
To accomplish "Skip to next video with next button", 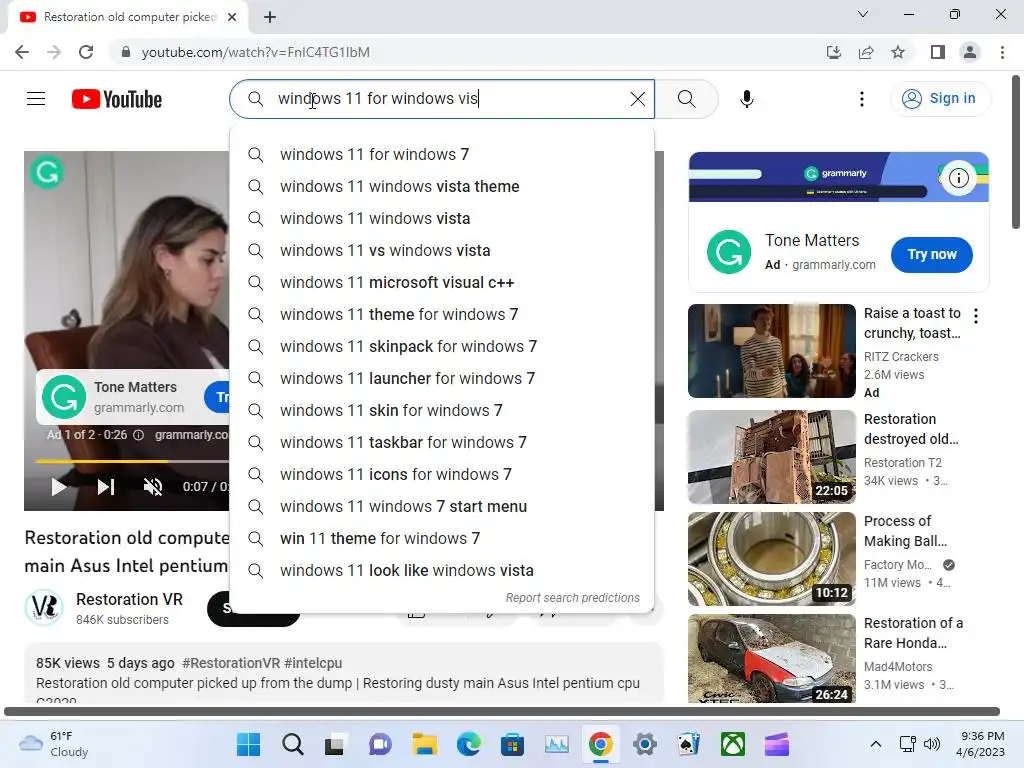I will point(106,487).
